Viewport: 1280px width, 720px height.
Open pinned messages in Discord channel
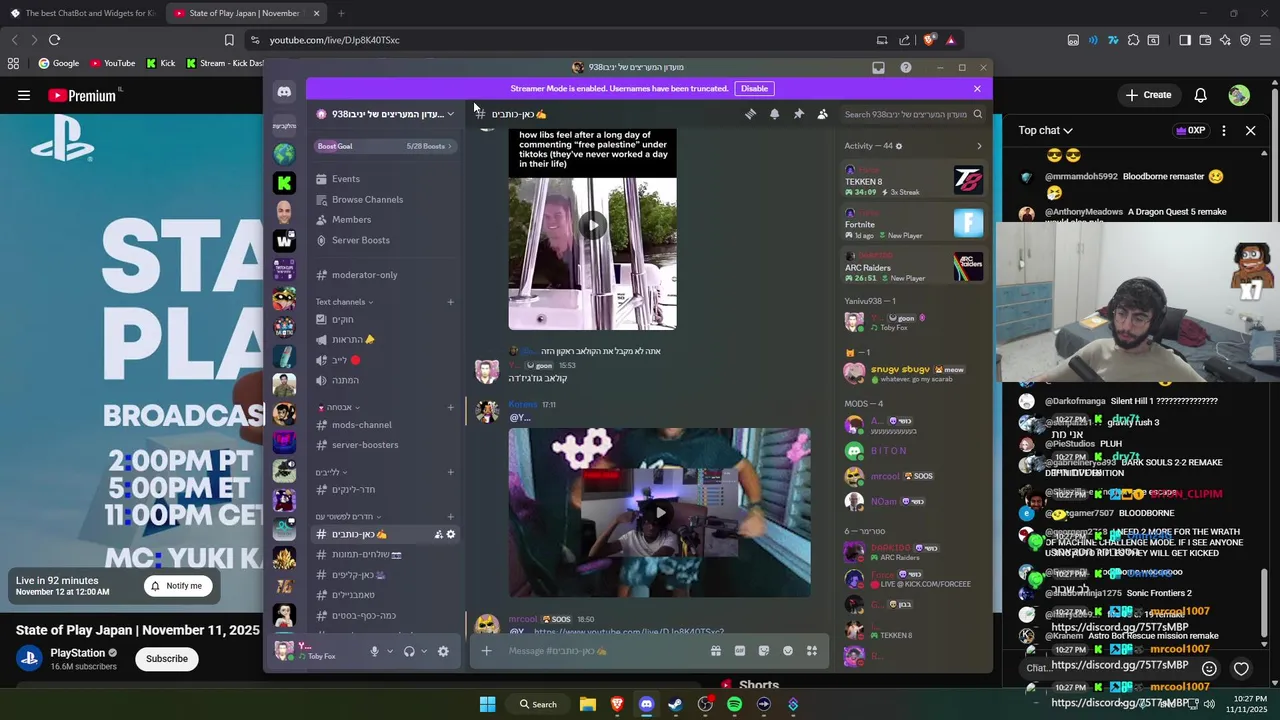798,114
